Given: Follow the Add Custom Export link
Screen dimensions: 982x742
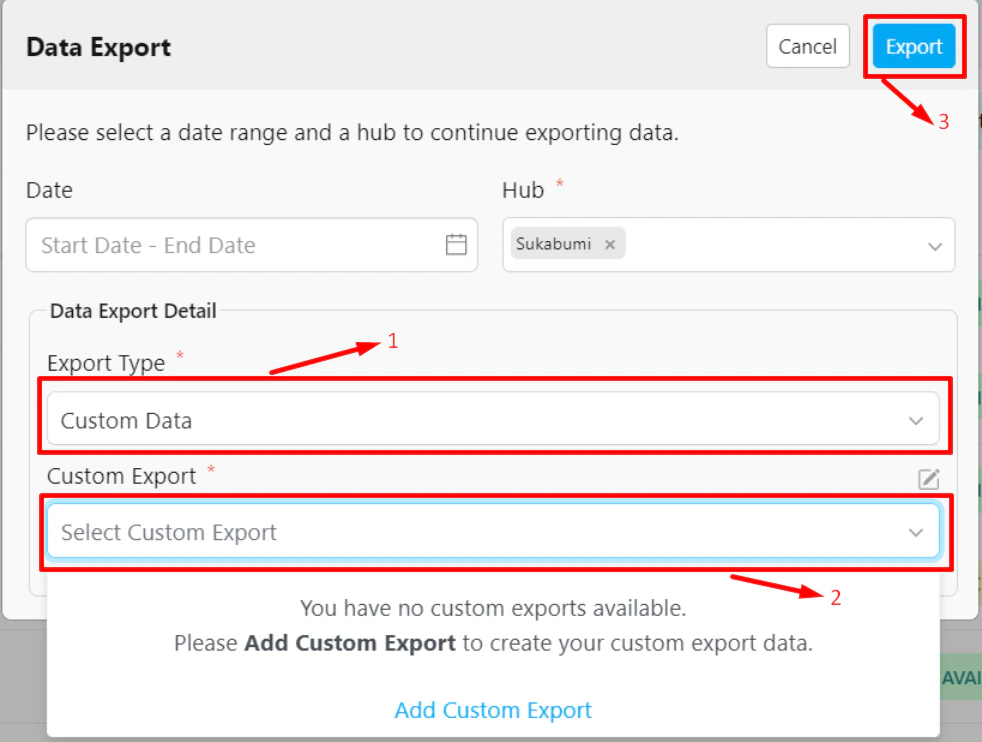Looking at the screenshot, I should click(x=493, y=710).
